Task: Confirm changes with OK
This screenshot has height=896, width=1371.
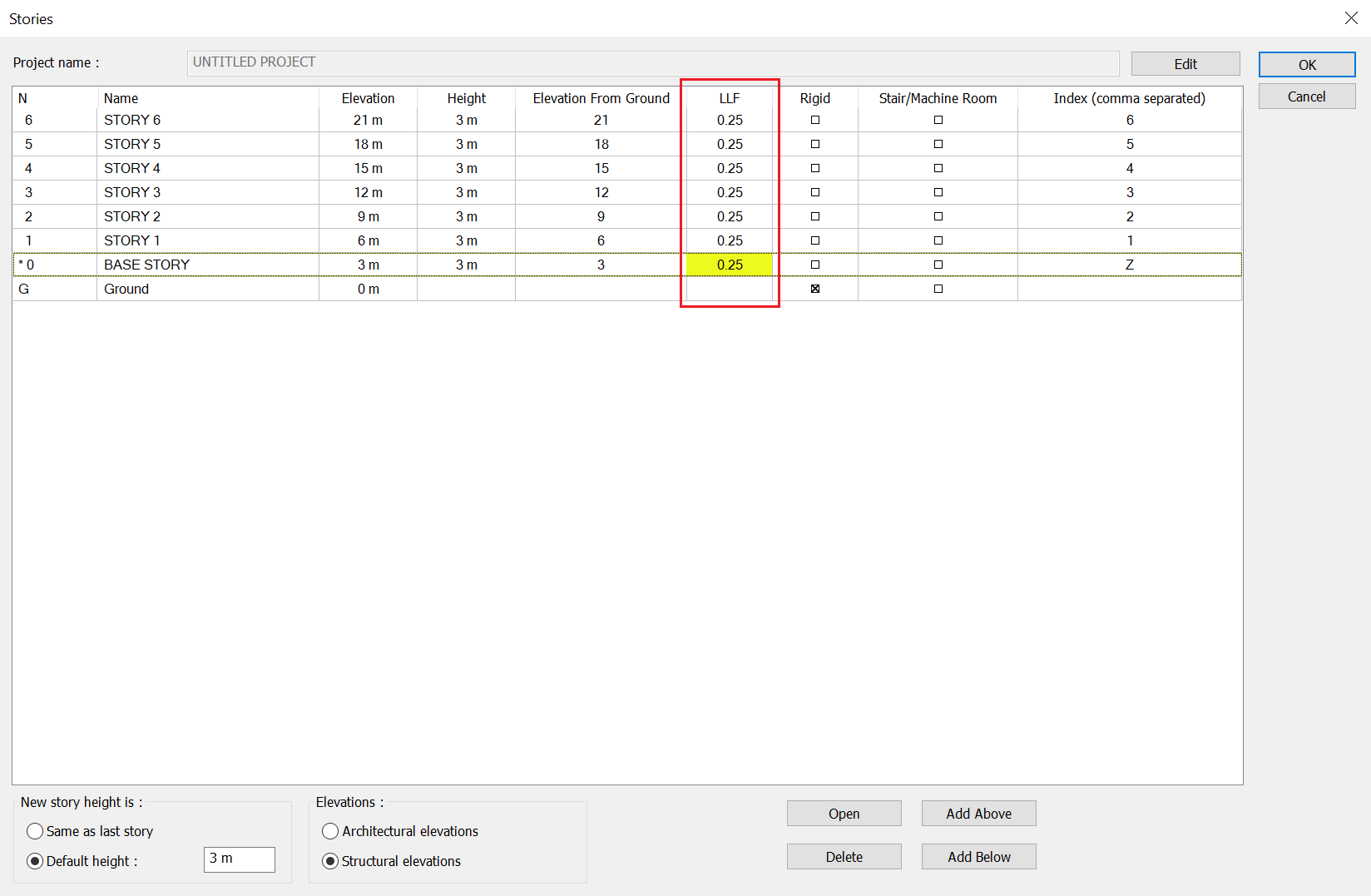Action: 1306,64
